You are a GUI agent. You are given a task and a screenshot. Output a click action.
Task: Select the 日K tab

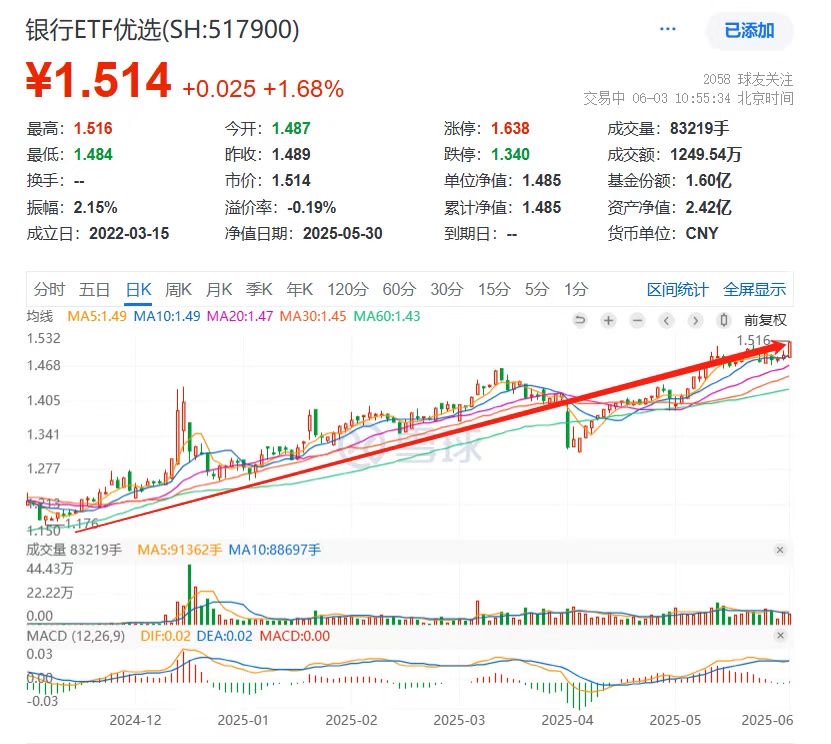click(138, 289)
